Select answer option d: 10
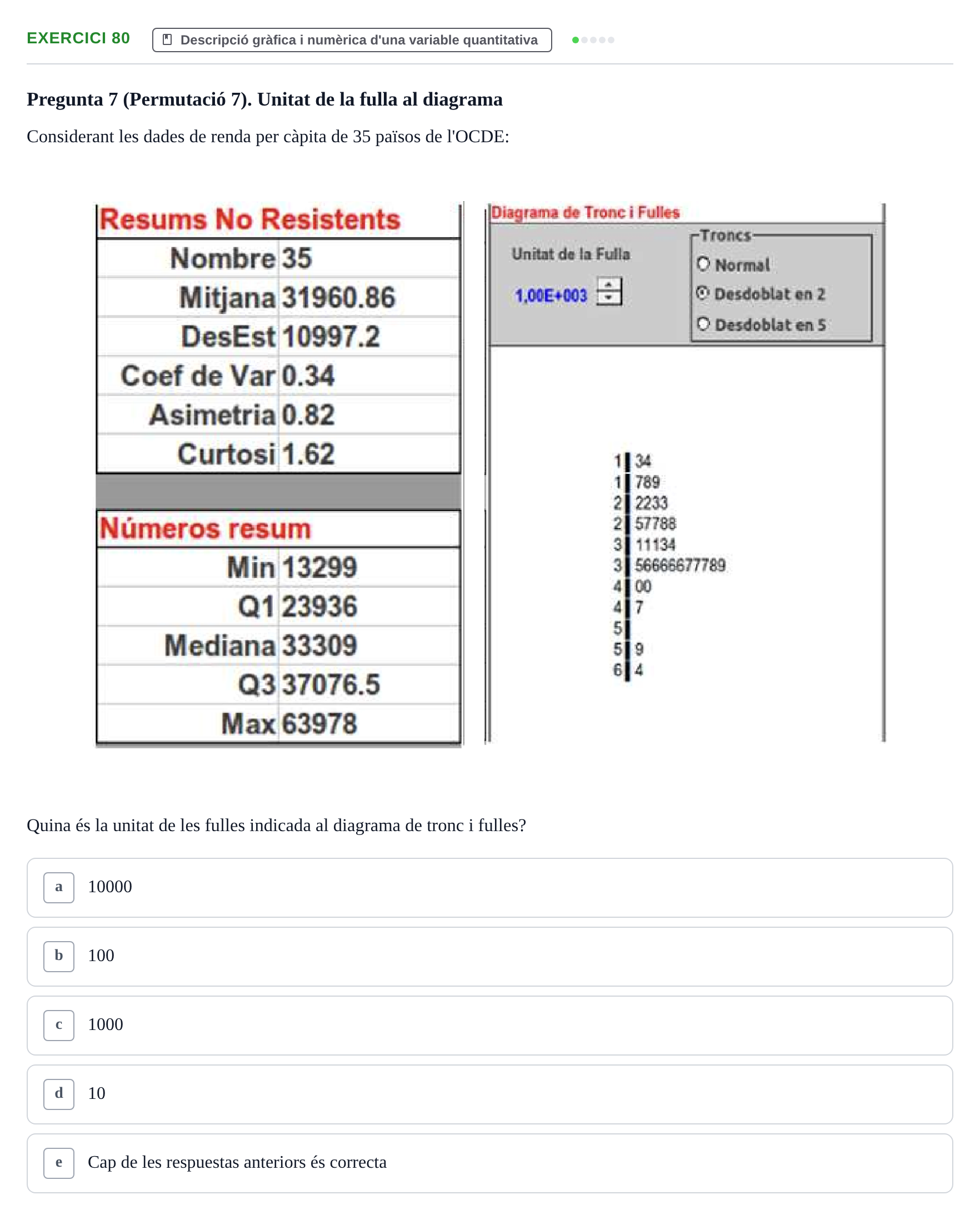The image size is (980, 1220). pyautogui.click(x=489, y=1094)
